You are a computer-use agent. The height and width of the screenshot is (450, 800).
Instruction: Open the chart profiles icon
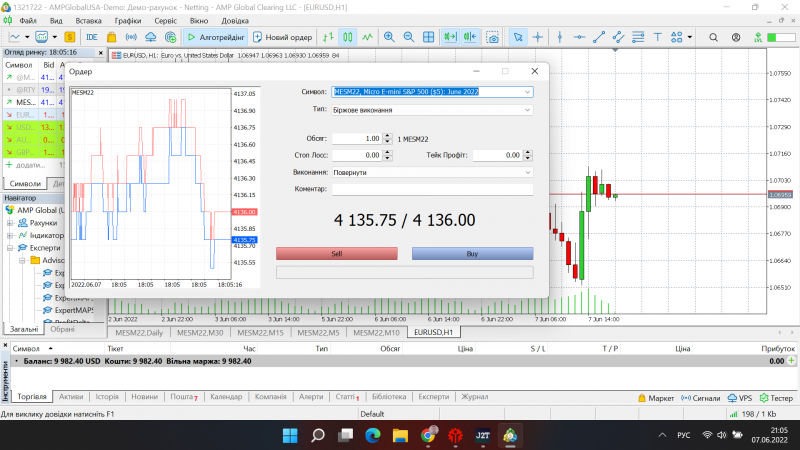41,37
